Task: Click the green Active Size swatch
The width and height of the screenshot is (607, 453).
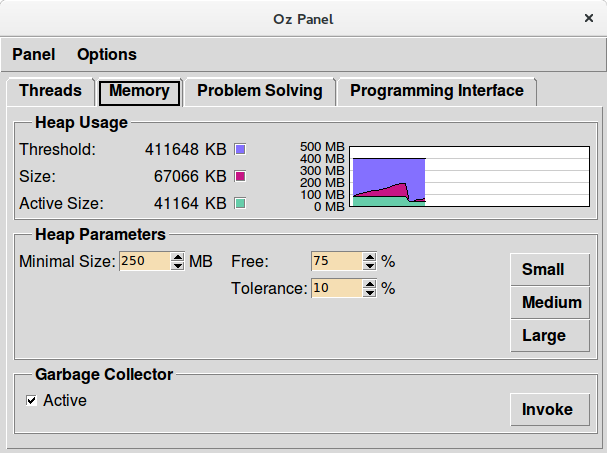Action: pyautogui.click(x=240, y=204)
